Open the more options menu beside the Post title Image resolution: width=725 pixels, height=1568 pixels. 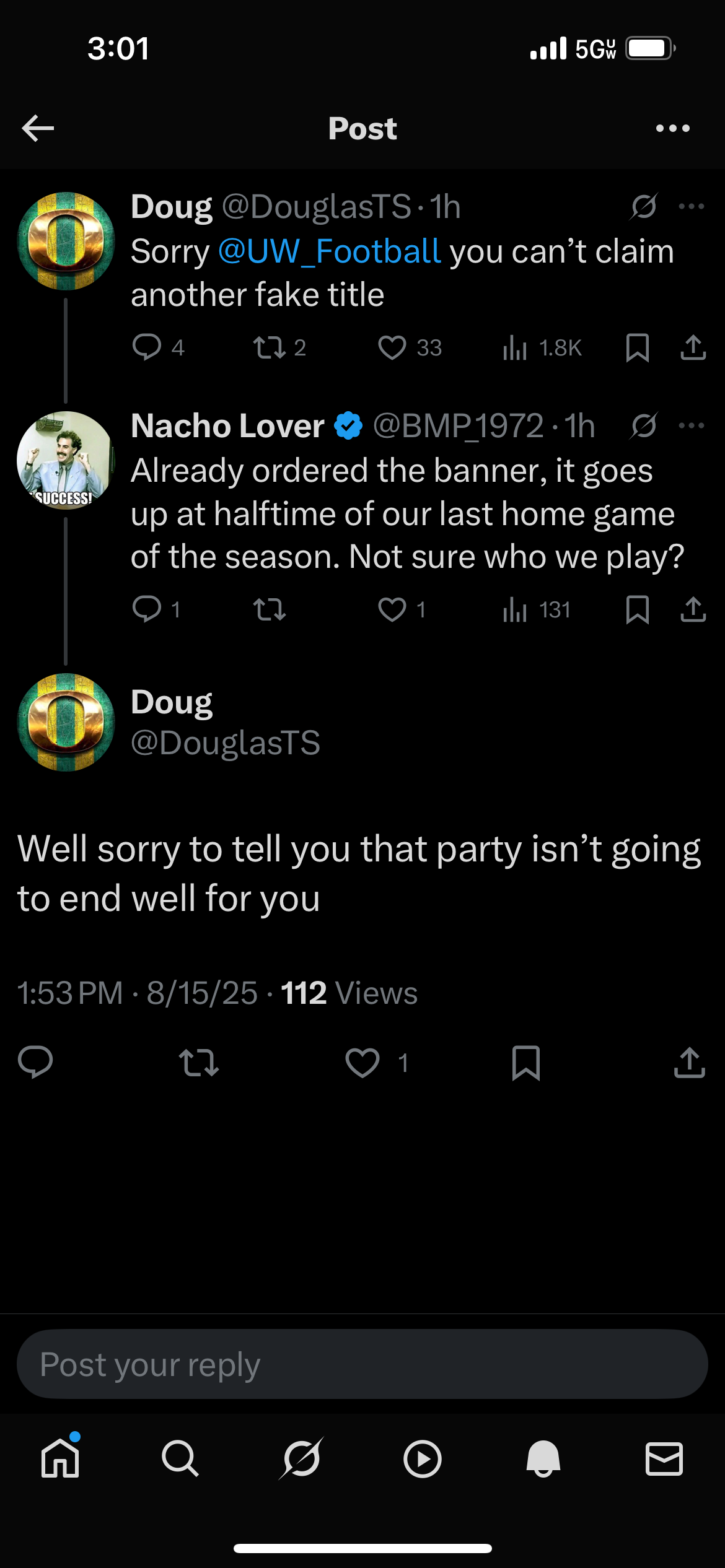pos(672,128)
